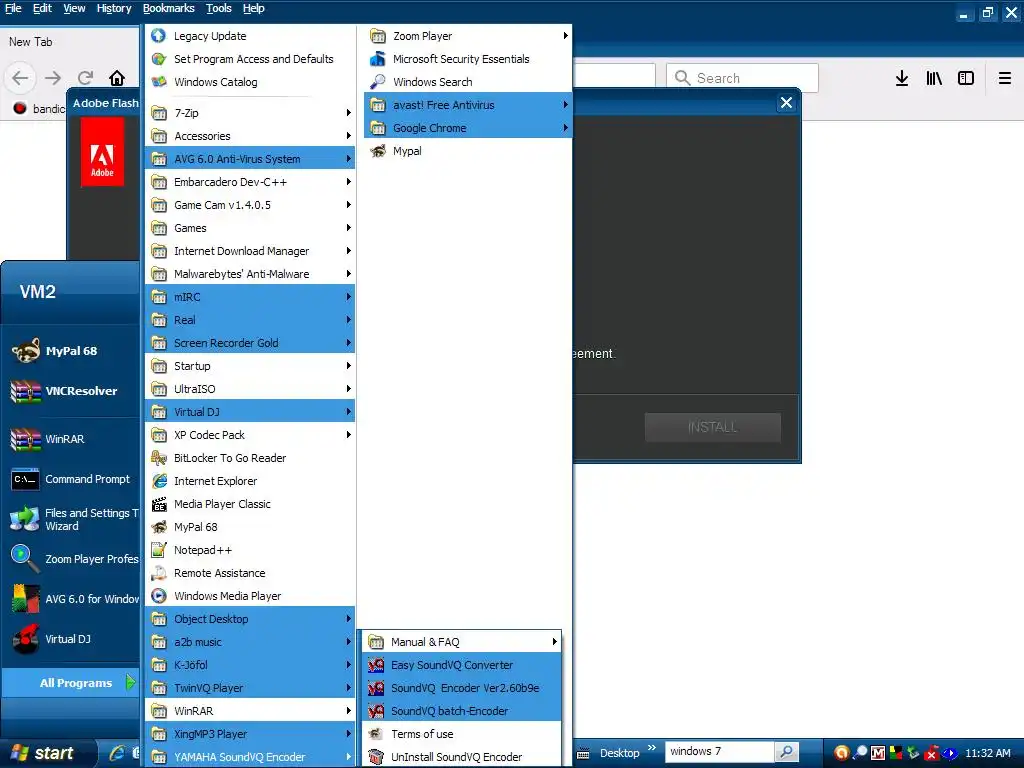The image size is (1024, 768).
Task: Open the browser library icon
Action: (x=934, y=78)
